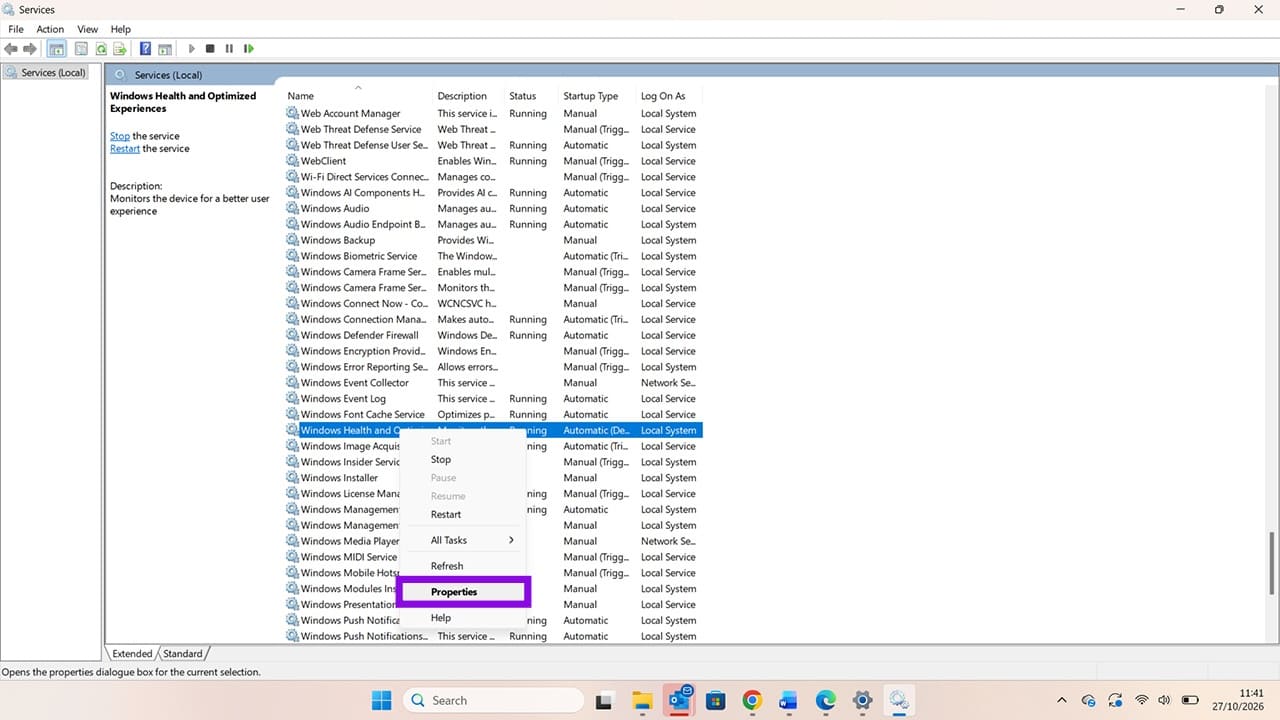
Task: Open File Explorer from the taskbar
Action: [642, 700]
